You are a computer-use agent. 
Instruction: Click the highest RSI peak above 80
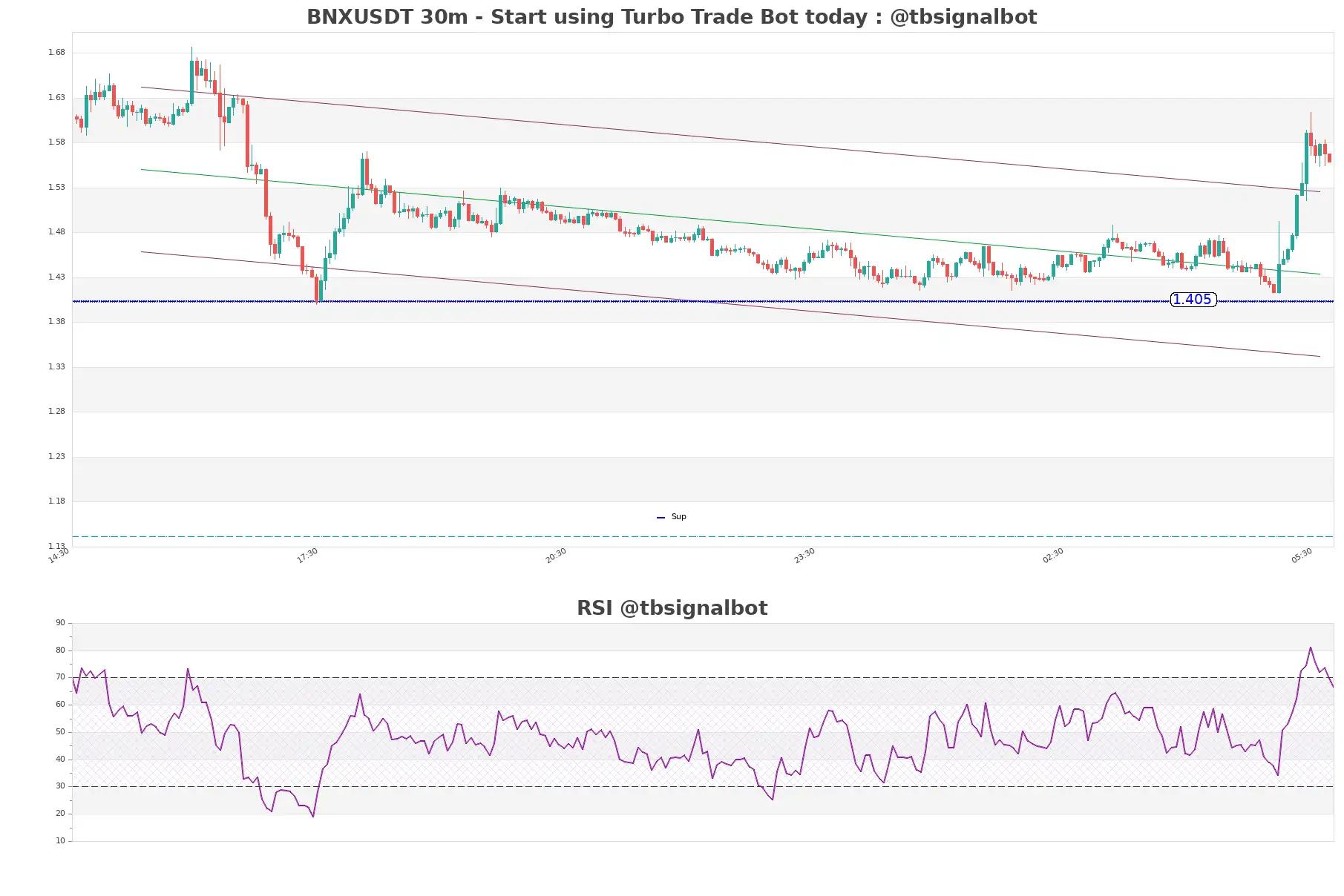point(1311,648)
